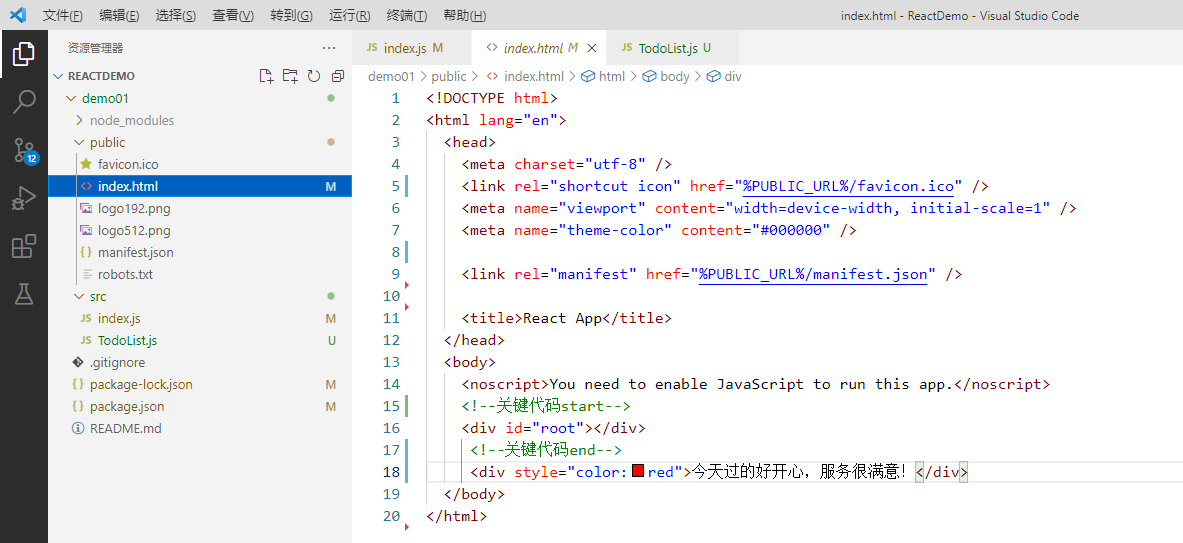Click the manifest.json href link on line 9
Viewport: 1183px width, 543px height.
[813, 275]
